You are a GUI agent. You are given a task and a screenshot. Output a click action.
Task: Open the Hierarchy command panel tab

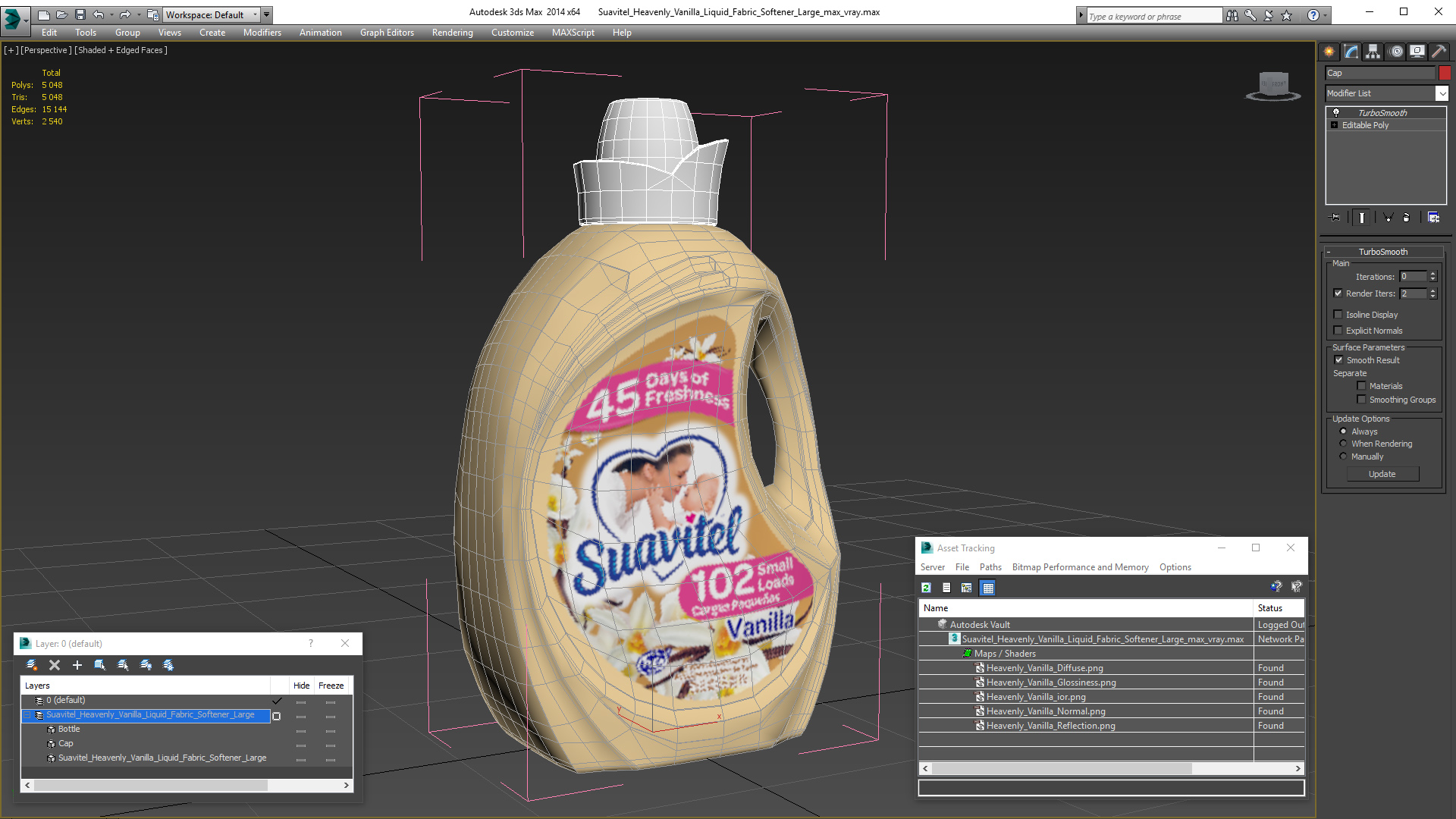click(x=1373, y=52)
